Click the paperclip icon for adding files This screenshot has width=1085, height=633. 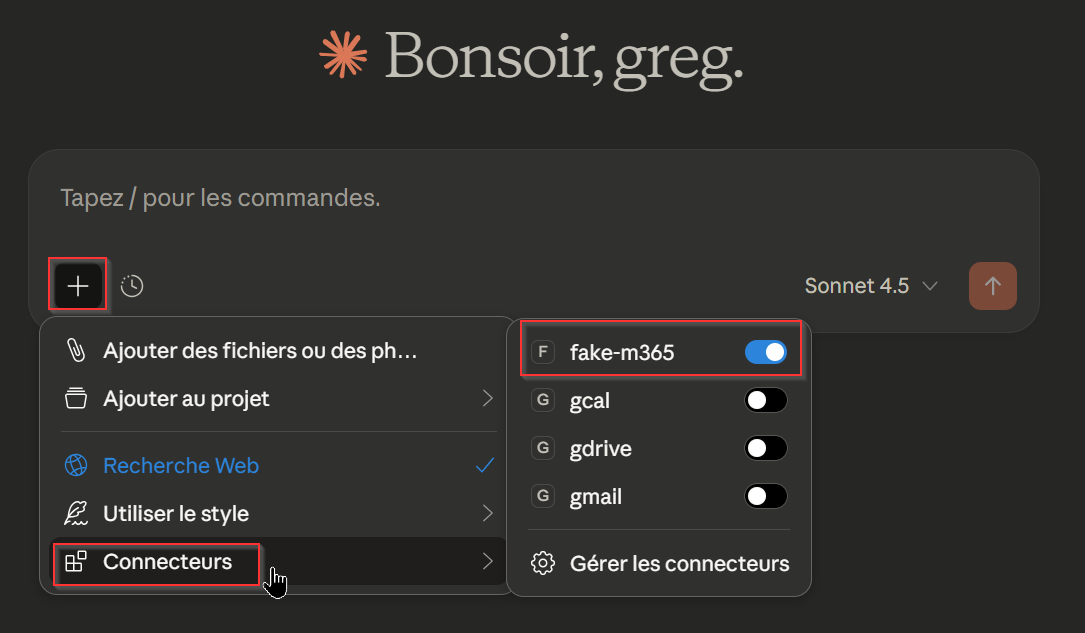[x=76, y=351]
